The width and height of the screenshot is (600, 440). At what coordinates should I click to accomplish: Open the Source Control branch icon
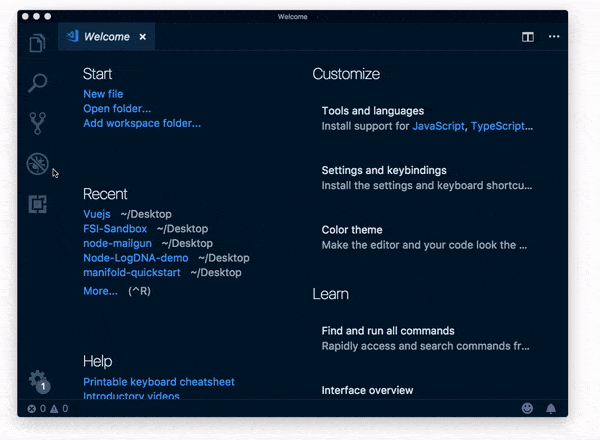coord(38,123)
